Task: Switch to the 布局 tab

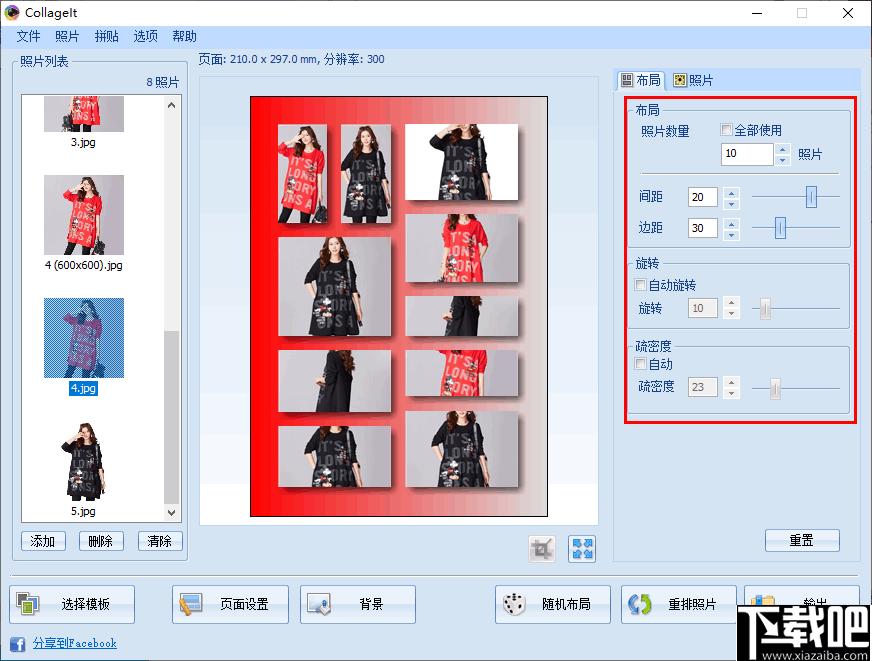Action: point(641,81)
